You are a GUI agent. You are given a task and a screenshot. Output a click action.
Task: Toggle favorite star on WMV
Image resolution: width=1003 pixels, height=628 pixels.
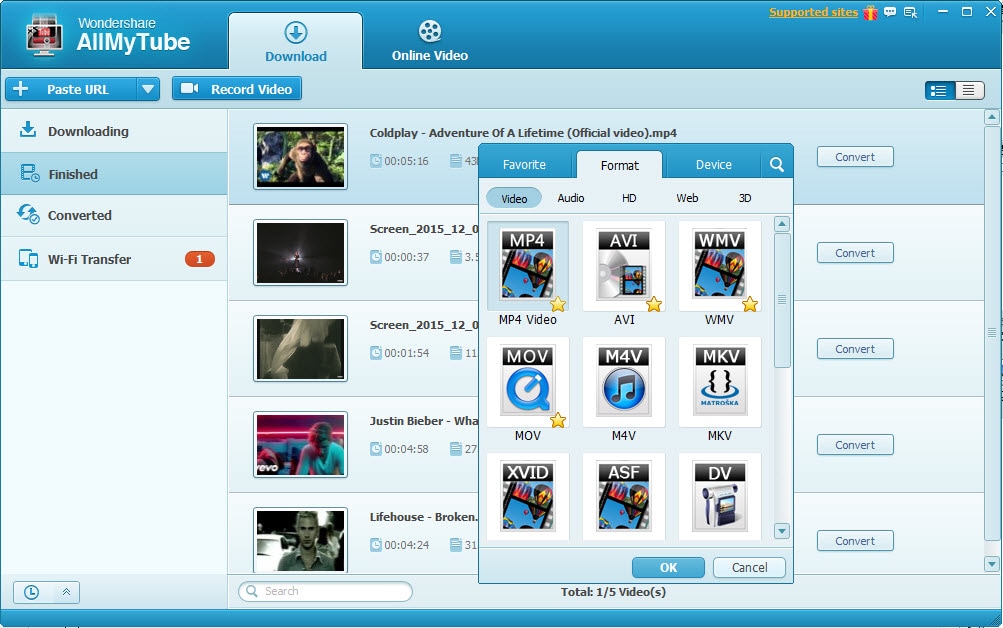pyautogui.click(x=750, y=304)
